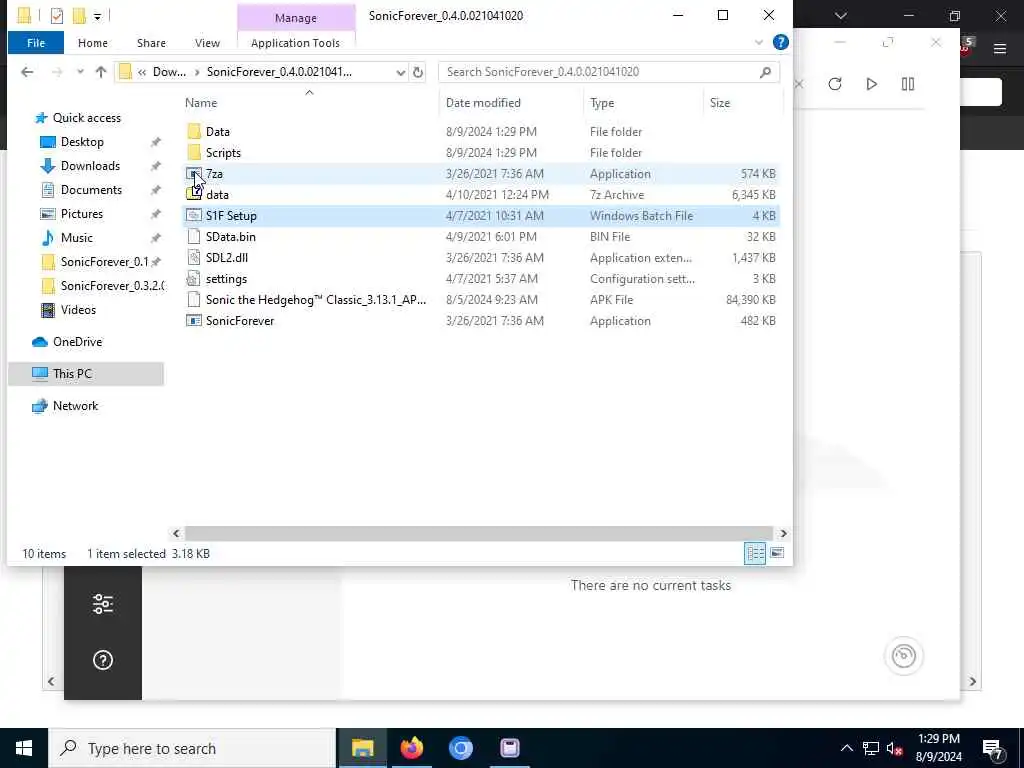Click the Properties quick access toolbar icon
Image resolution: width=1024 pixels, height=768 pixels.
57,15
